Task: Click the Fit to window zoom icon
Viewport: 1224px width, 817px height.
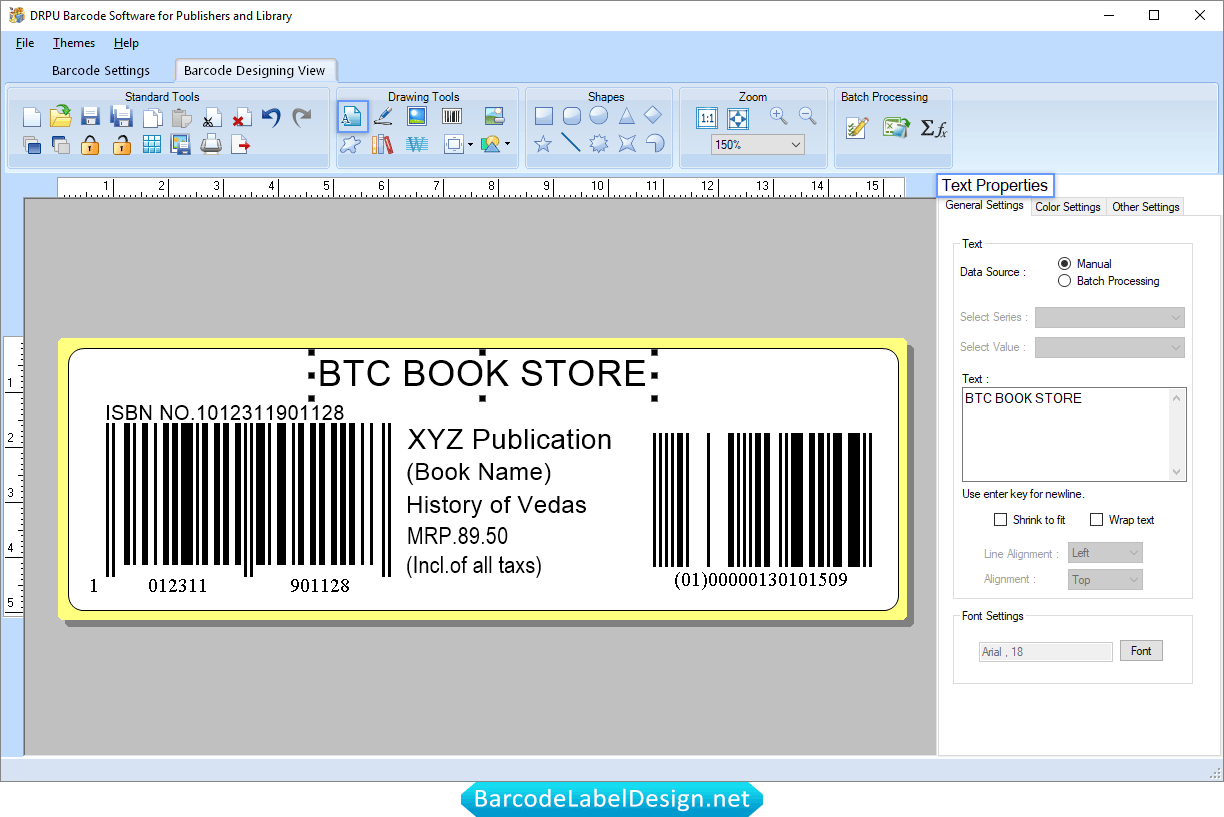Action: click(738, 118)
